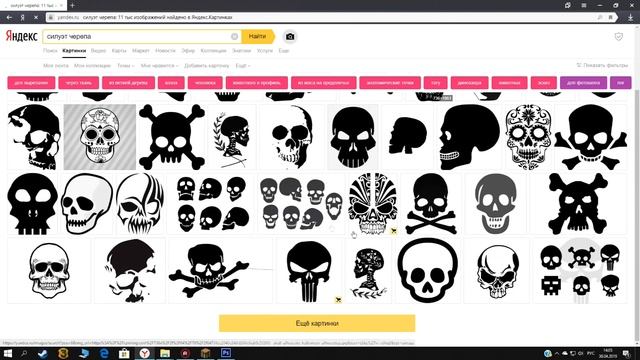Open the thick outline skull thumbnail in the bottom row

point(427,271)
